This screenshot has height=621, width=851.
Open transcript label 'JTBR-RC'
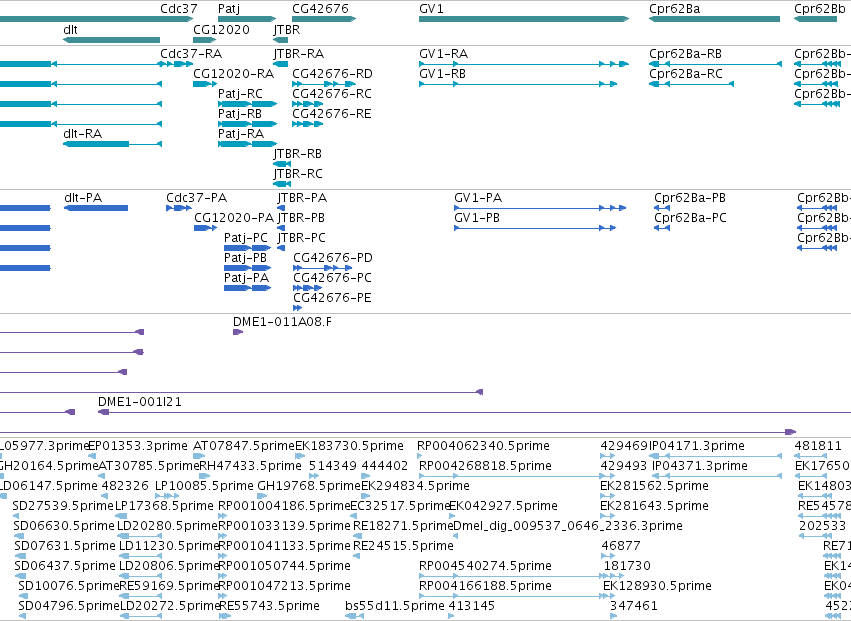click(298, 174)
